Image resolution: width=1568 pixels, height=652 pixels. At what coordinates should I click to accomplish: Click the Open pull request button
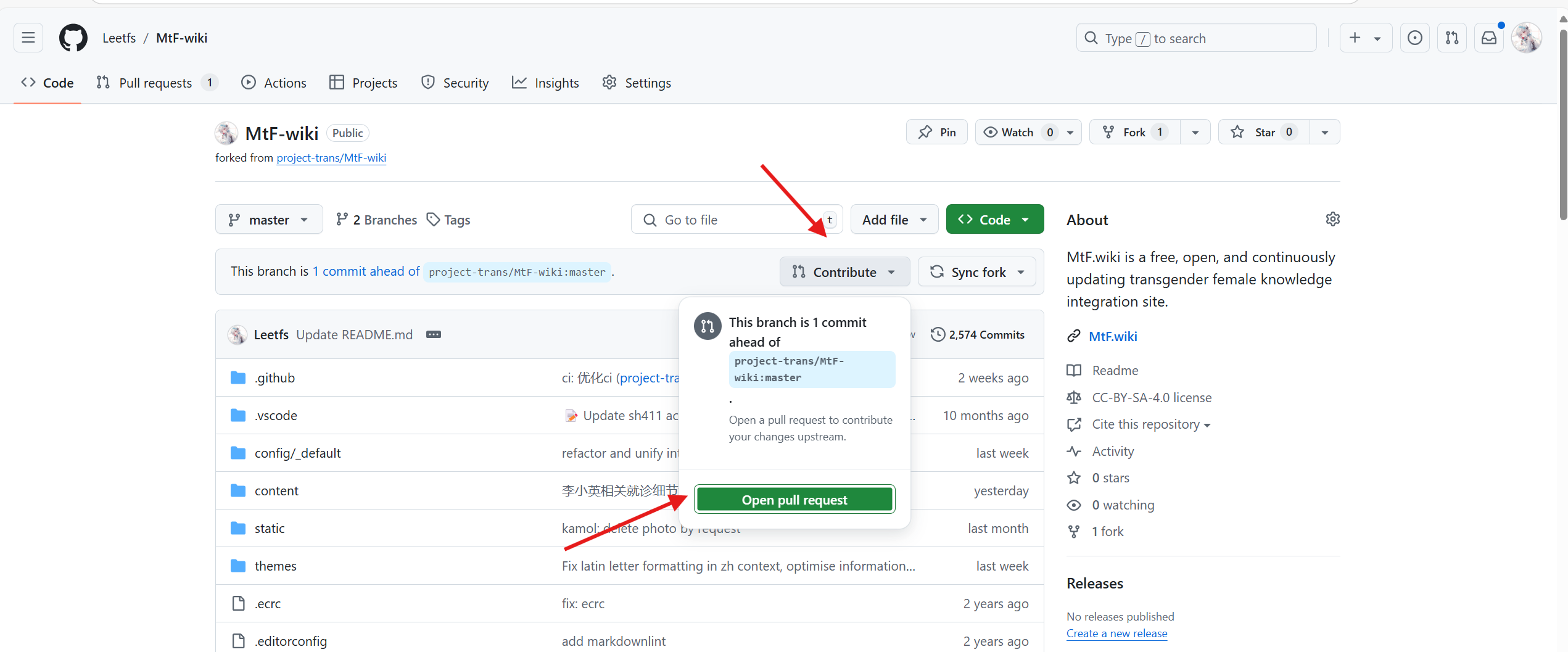point(794,500)
